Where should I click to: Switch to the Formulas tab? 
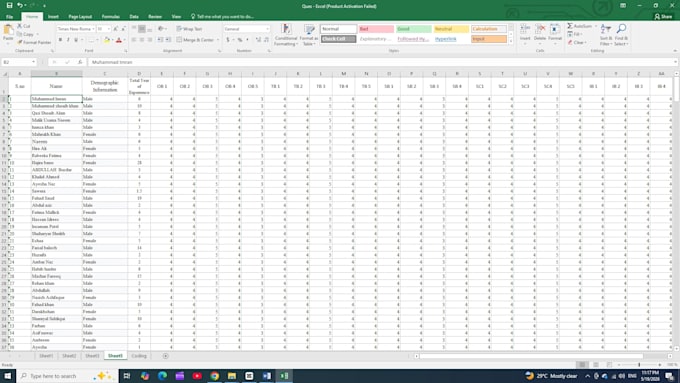coord(111,16)
